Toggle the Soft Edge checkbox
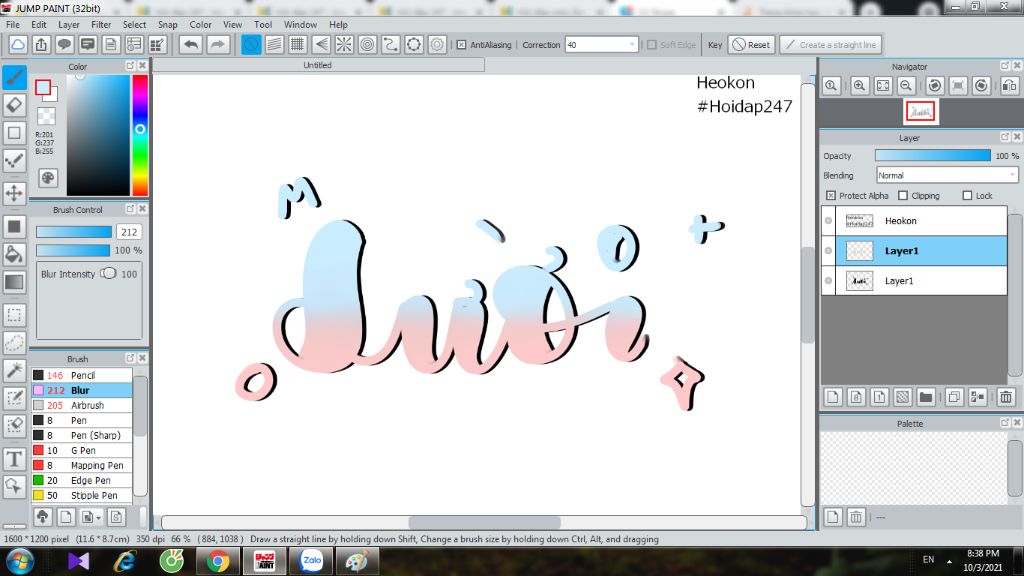 pos(651,44)
